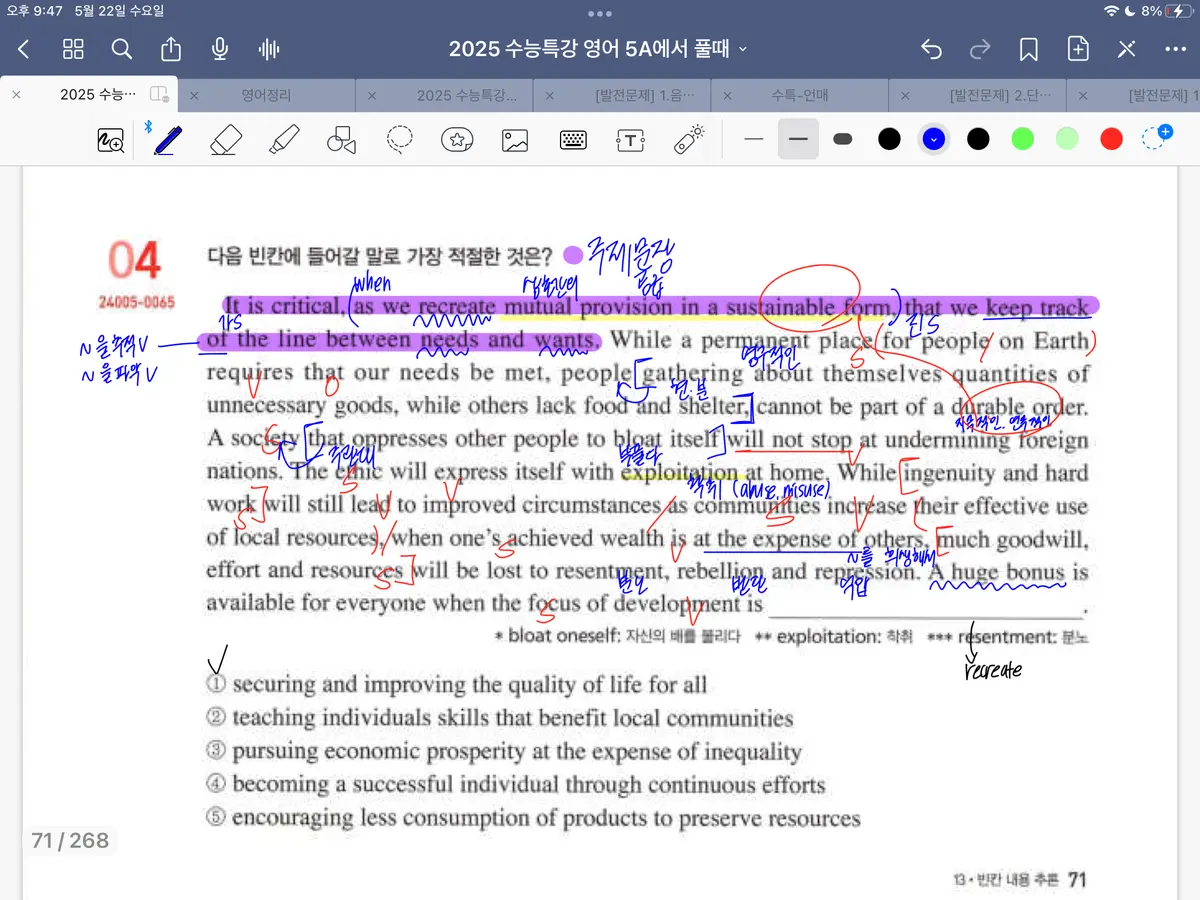Tap answer ⑤ encouraging less consumption
Viewport: 1200px width, 900px height.
pyautogui.click(x=533, y=818)
